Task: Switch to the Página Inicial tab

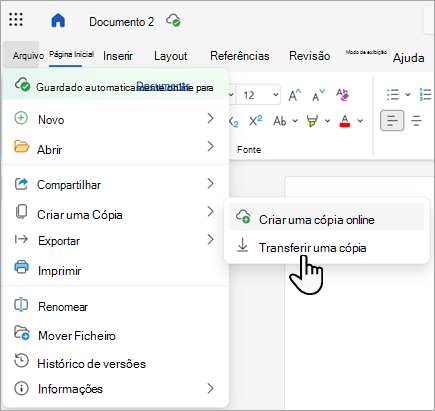Action: pos(71,54)
